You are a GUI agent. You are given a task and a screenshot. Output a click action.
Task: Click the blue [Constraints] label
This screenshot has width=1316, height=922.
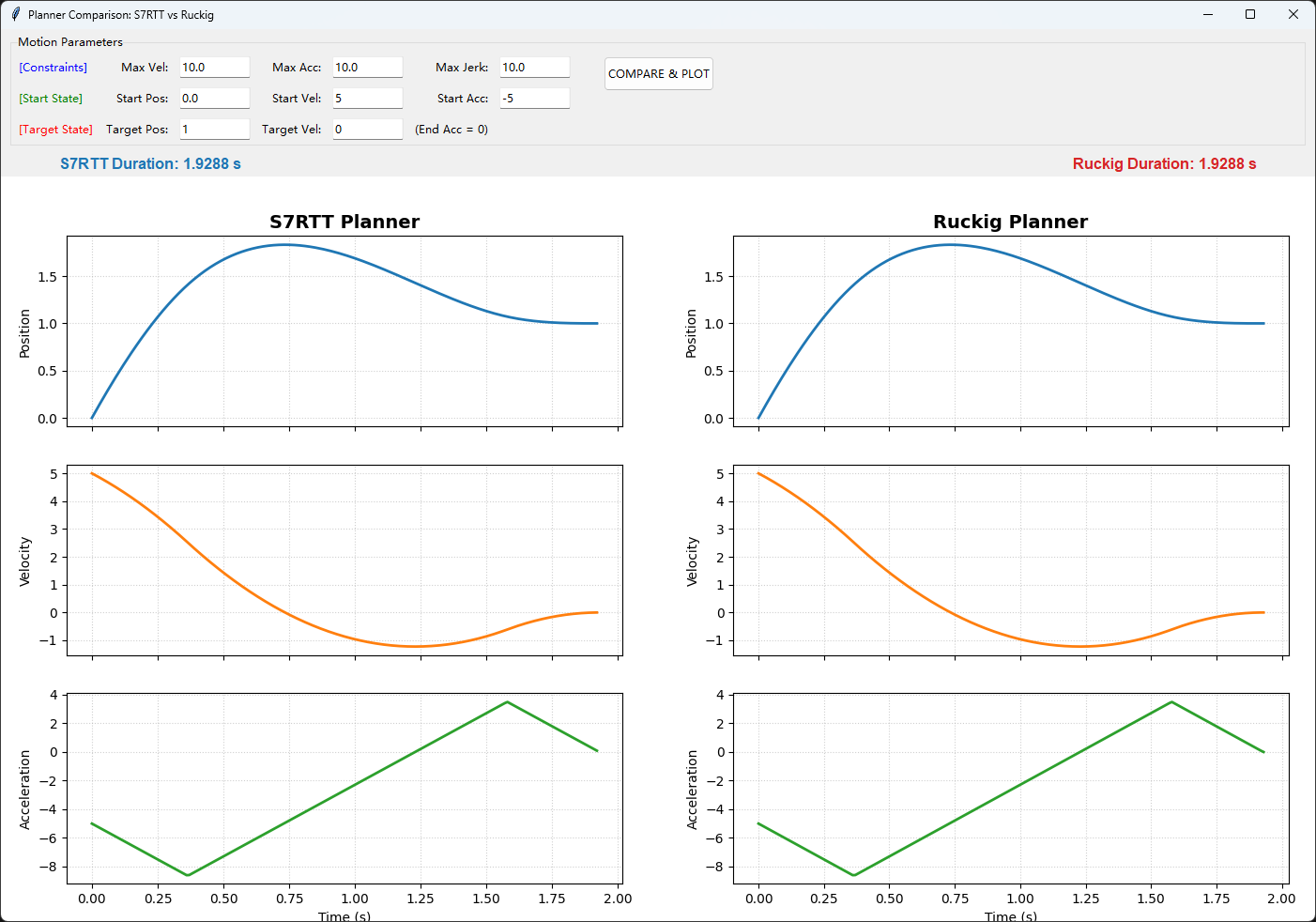(x=54, y=68)
